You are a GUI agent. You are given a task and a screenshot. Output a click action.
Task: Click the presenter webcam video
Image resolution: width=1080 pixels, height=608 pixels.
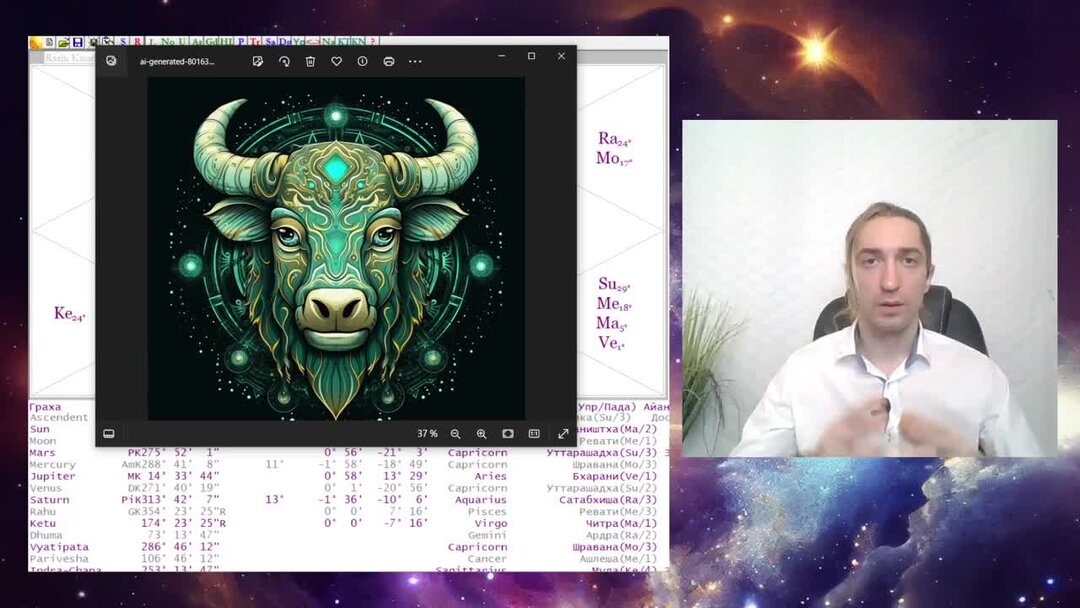pyautogui.click(x=869, y=288)
